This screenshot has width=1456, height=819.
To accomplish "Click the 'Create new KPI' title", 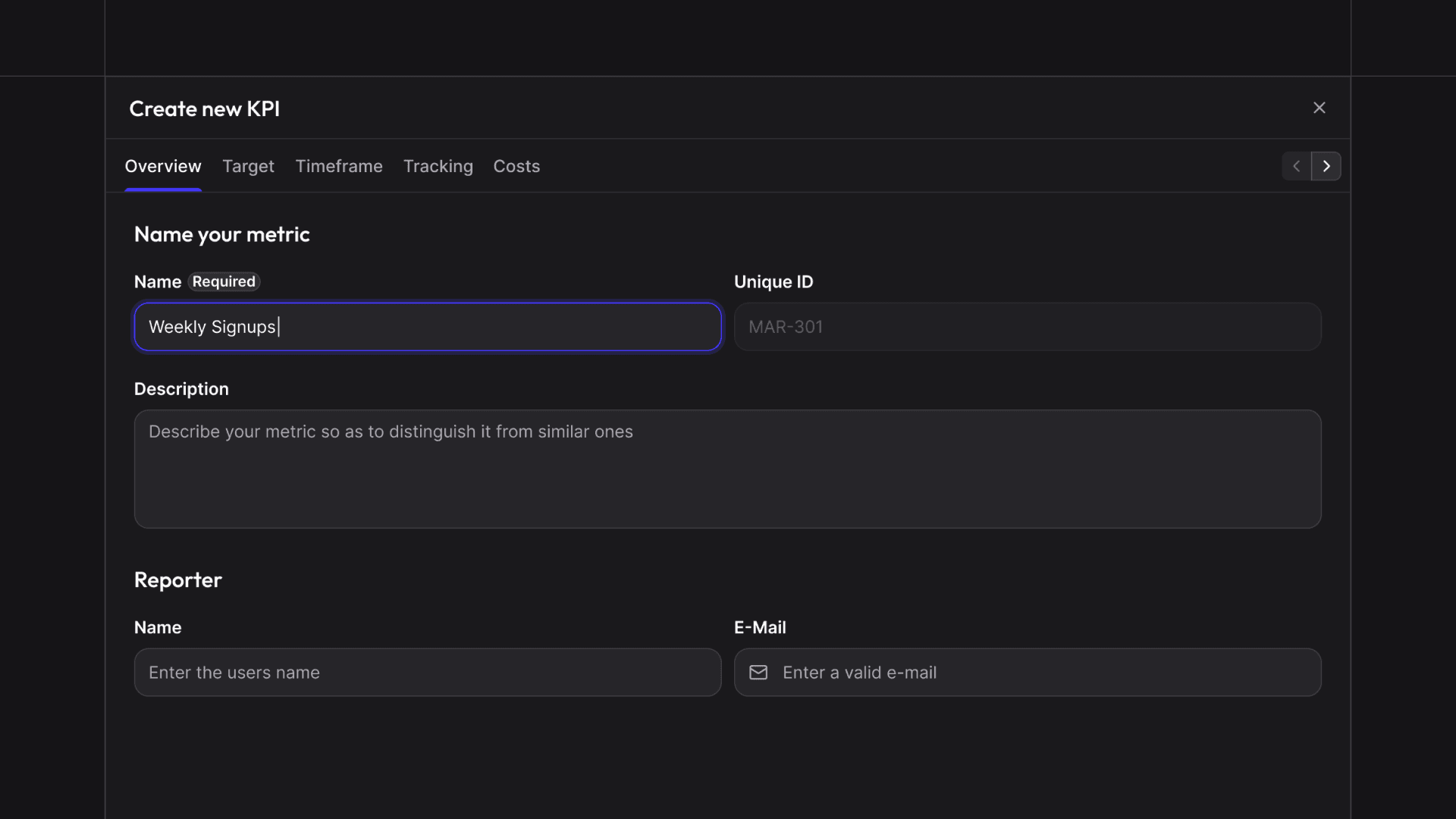I will click(205, 108).
